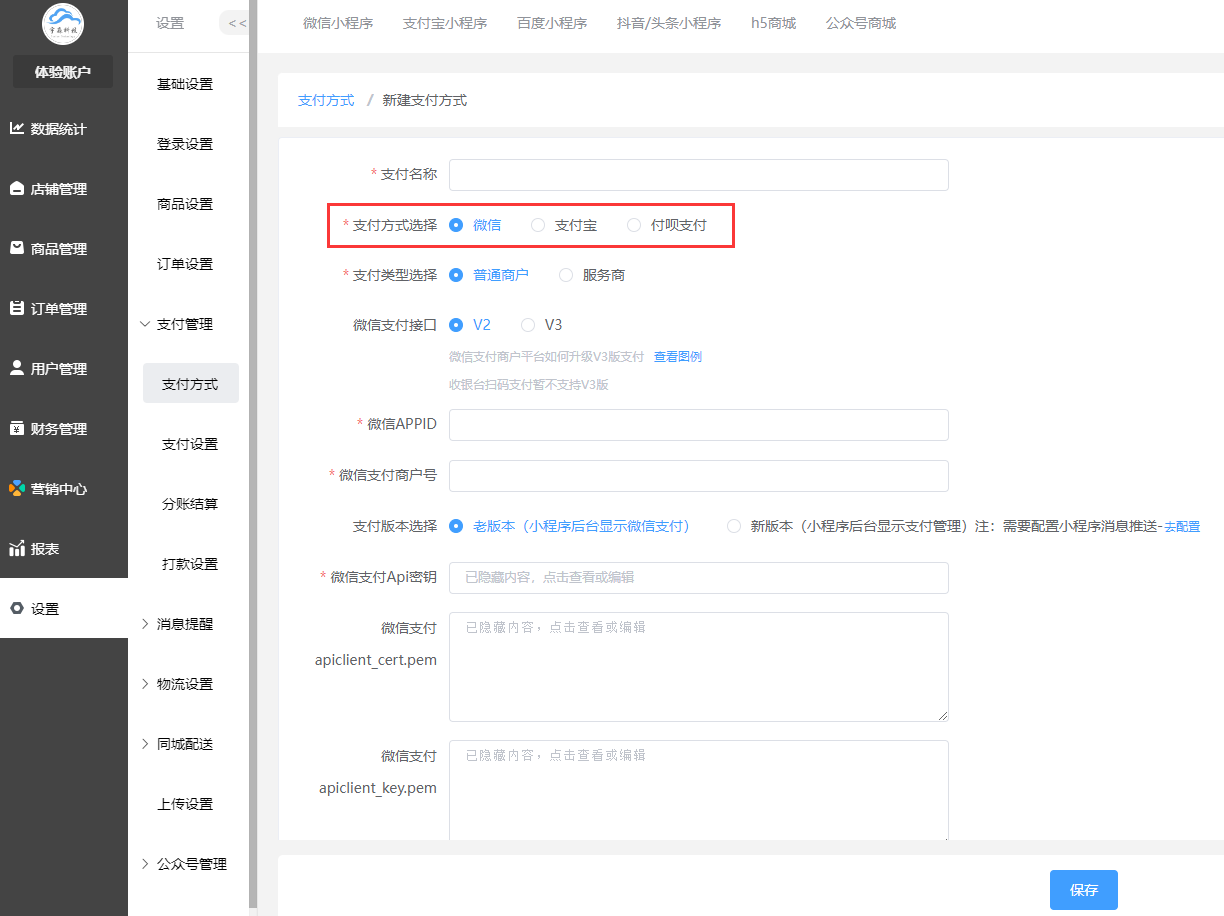This screenshot has height=916, width=1224.
Task: Click the 用户管理 person icon
Action: 17,368
